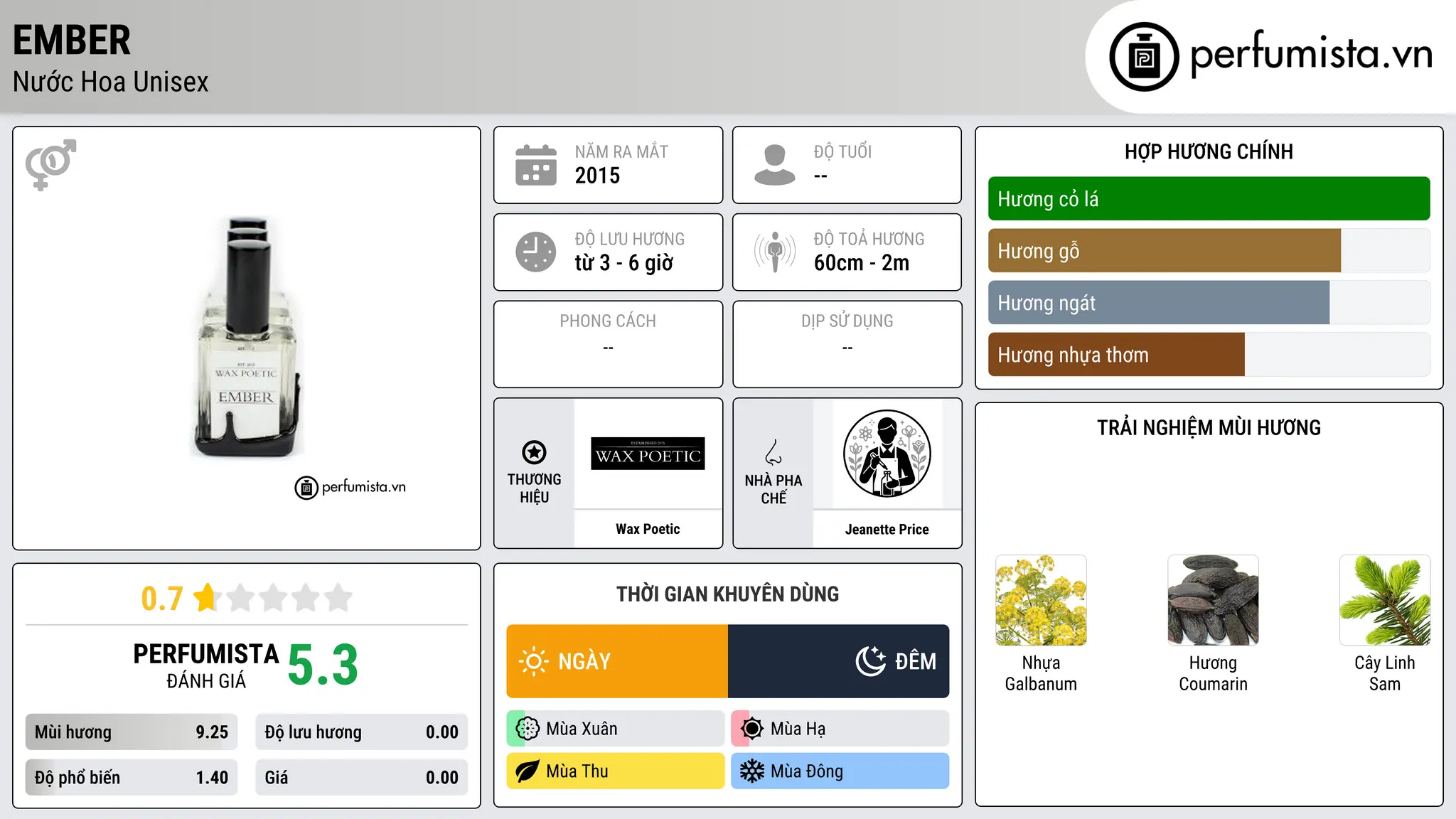Click the star badge icon above Thương Hiệu
Viewport: 1456px width, 819px height.
tap(534, 452)
